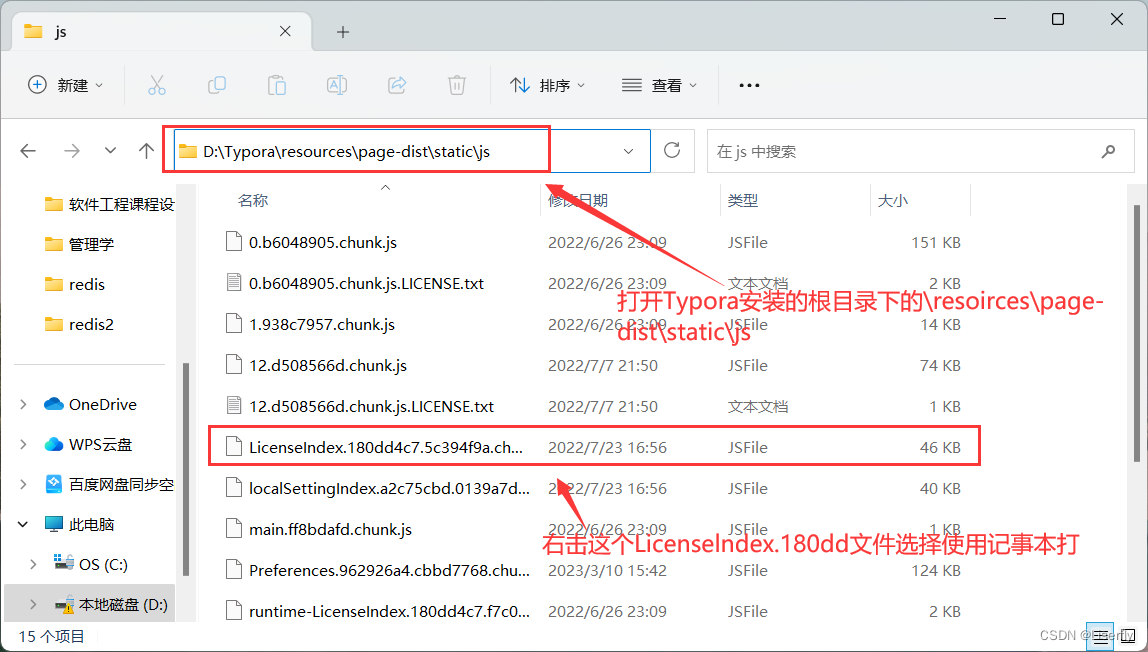The image size is (1148, 652).
Task: Sort by the 修改日期 column header
Action: (578, 201)
